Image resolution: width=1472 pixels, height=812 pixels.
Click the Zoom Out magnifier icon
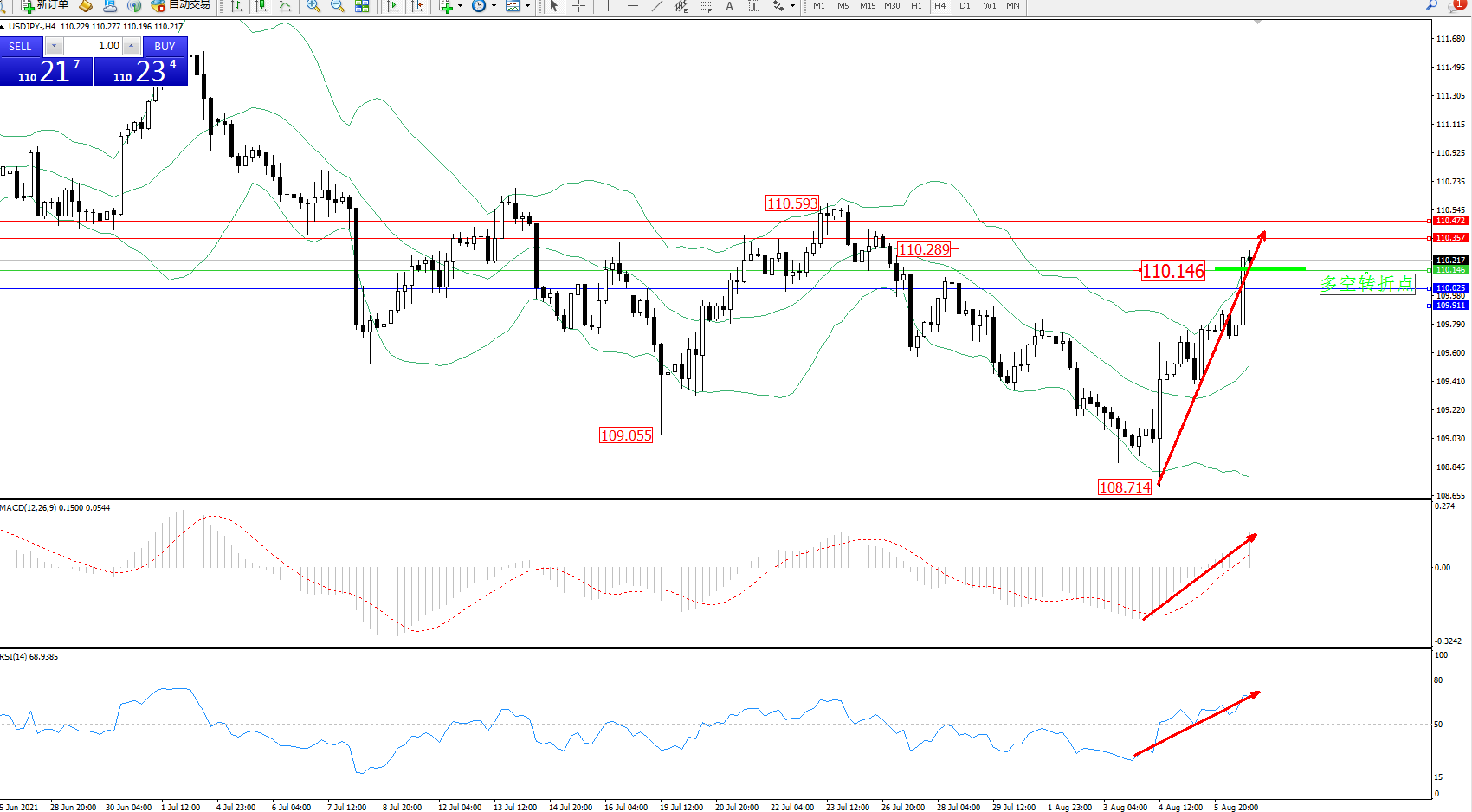338,6
